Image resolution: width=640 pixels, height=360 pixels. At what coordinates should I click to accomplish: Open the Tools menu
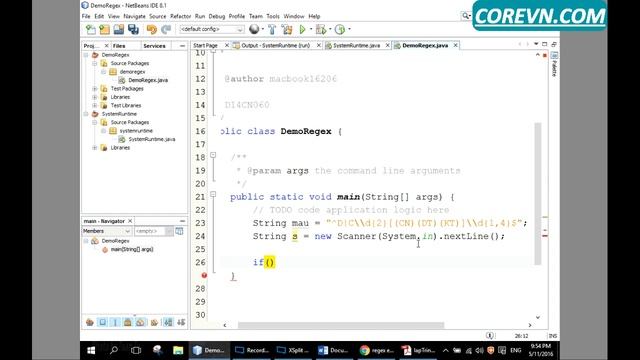(x=273, y=16)
